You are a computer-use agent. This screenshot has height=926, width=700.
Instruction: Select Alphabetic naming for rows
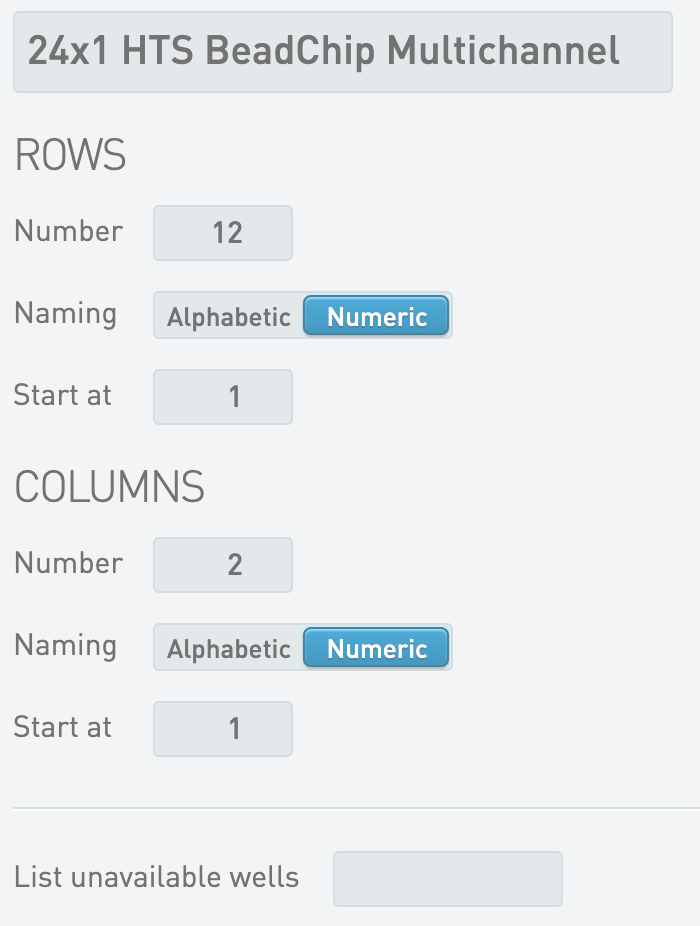229,317
